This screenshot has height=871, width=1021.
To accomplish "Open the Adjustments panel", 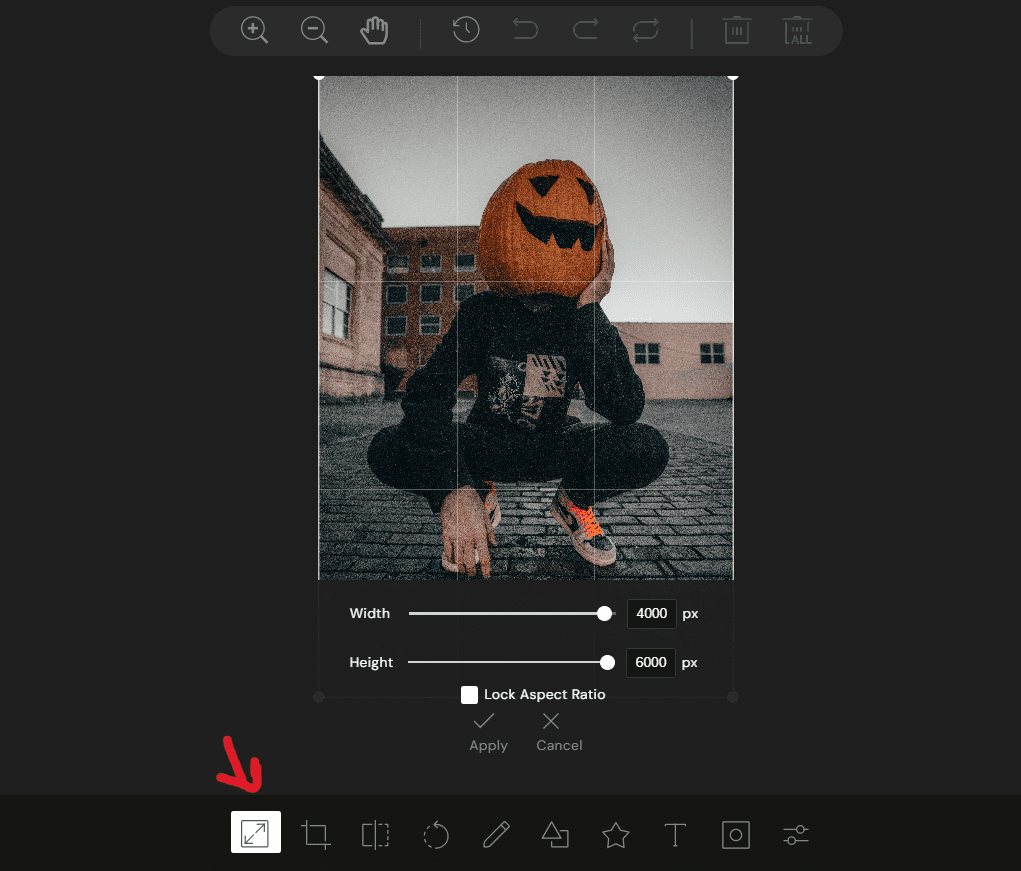I will [x=795, y=835].
